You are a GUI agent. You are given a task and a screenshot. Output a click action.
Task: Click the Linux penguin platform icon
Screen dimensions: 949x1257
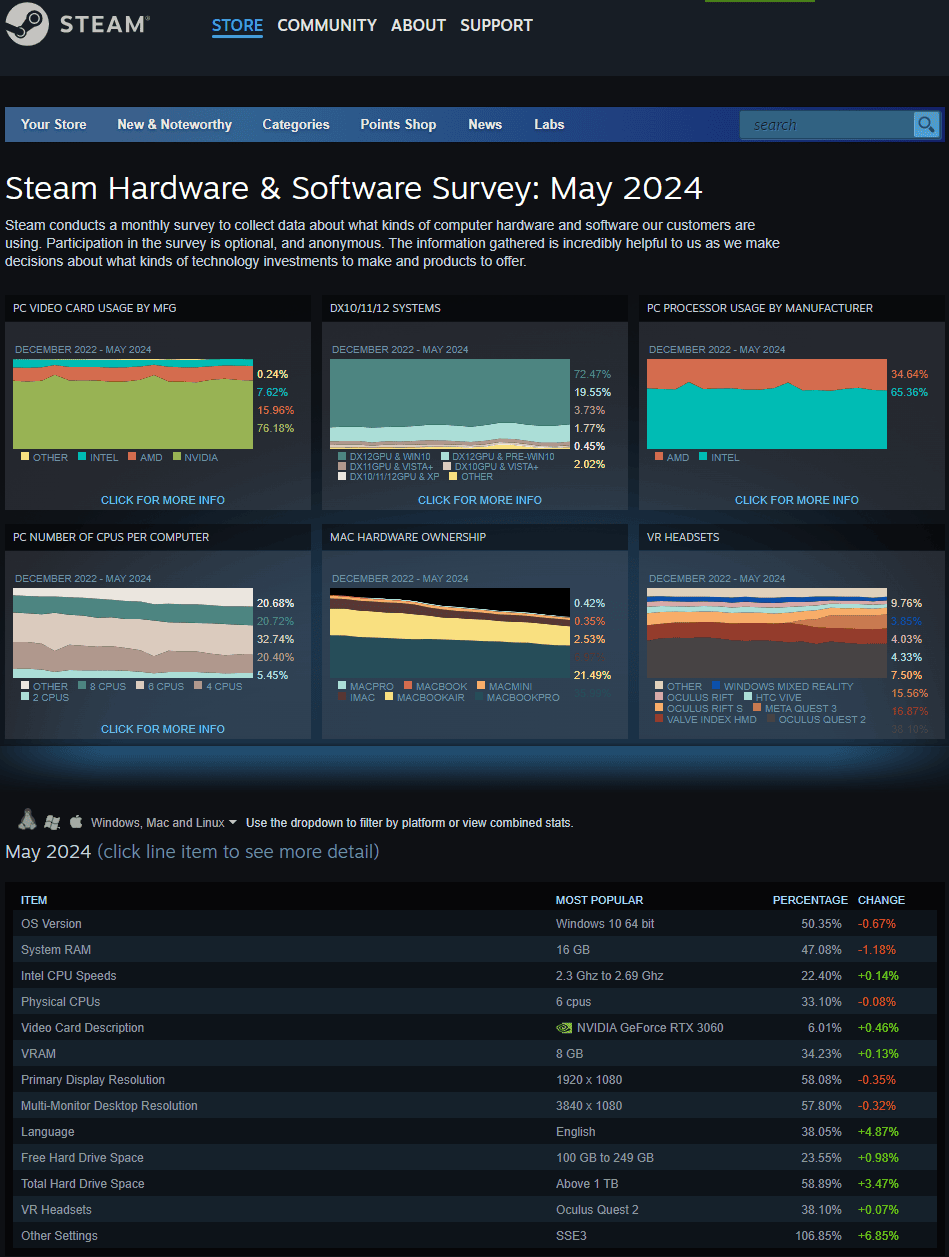pyautogui.click(x=28, y=820)
